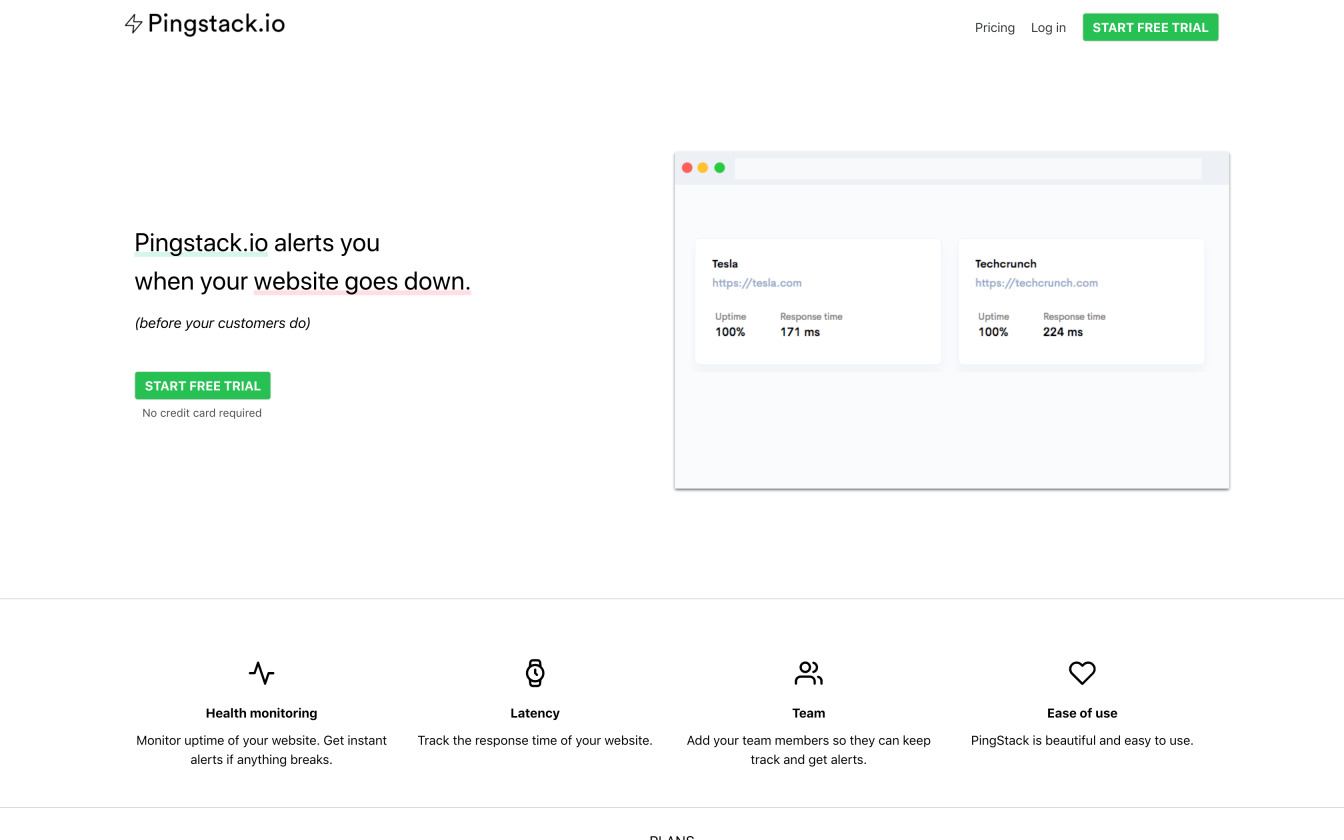Click the Team users icon

[808, 673]
